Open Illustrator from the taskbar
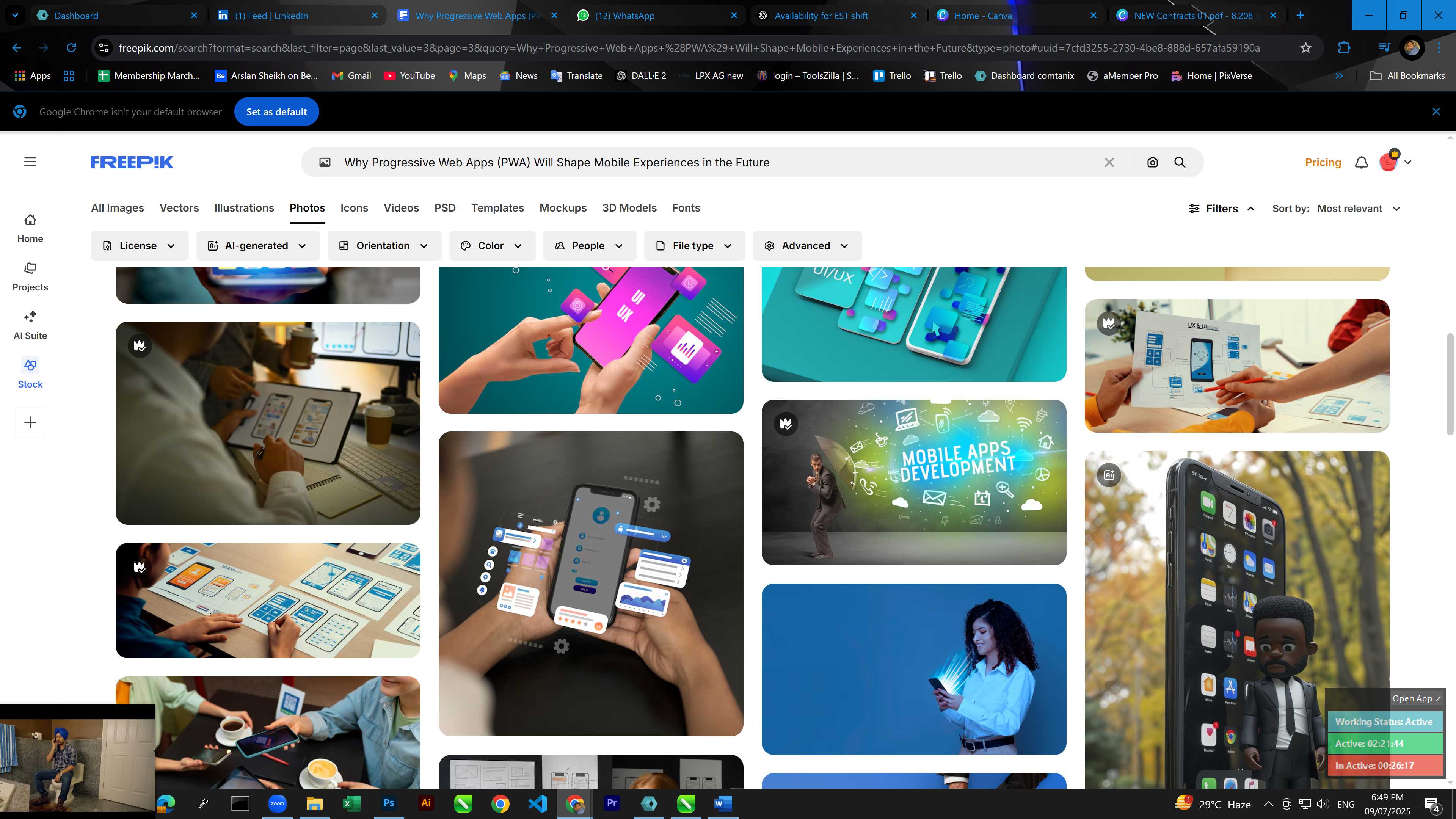This screenshot has width=1456, height=819. point(426,803)
